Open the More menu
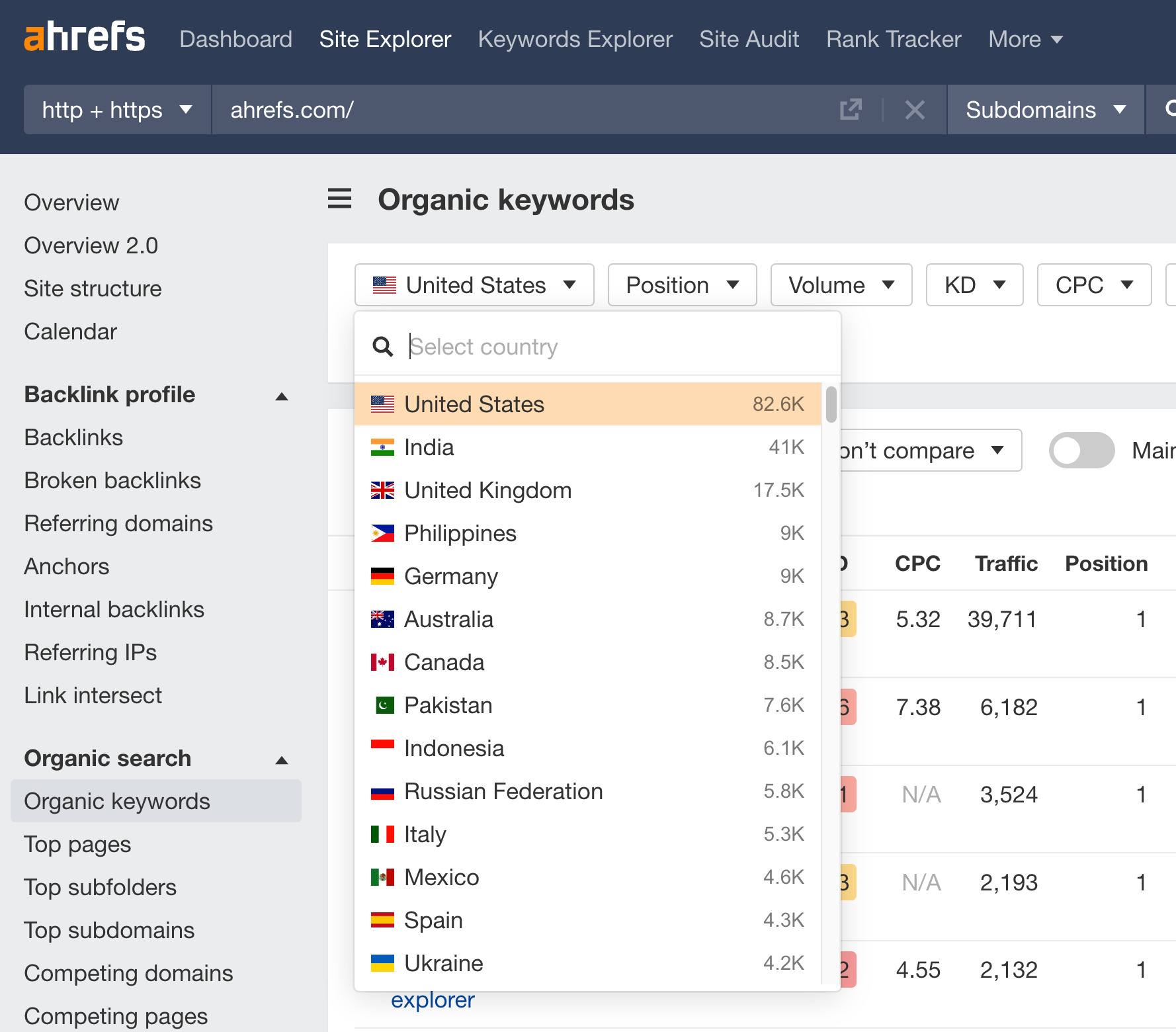Viewport: 1176px width, 1032px height. 1024,39
